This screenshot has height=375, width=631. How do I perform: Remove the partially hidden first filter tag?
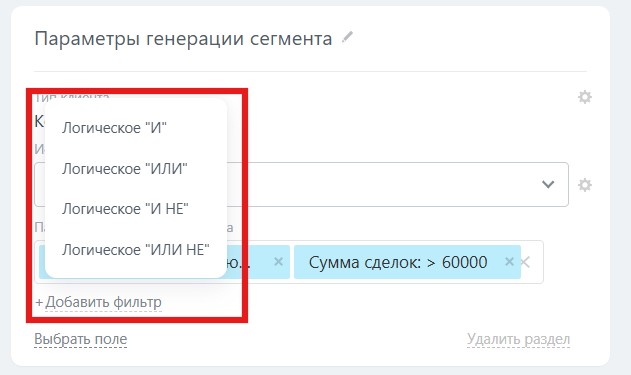pos(278,262)
